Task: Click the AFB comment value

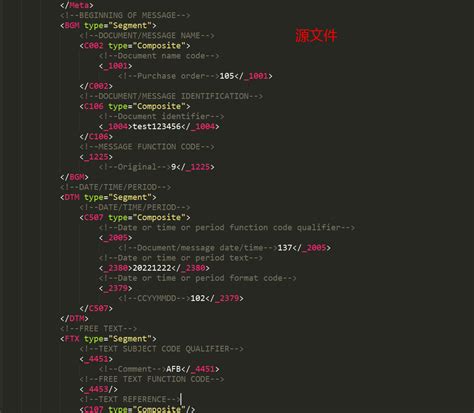Action: [173, 369]
